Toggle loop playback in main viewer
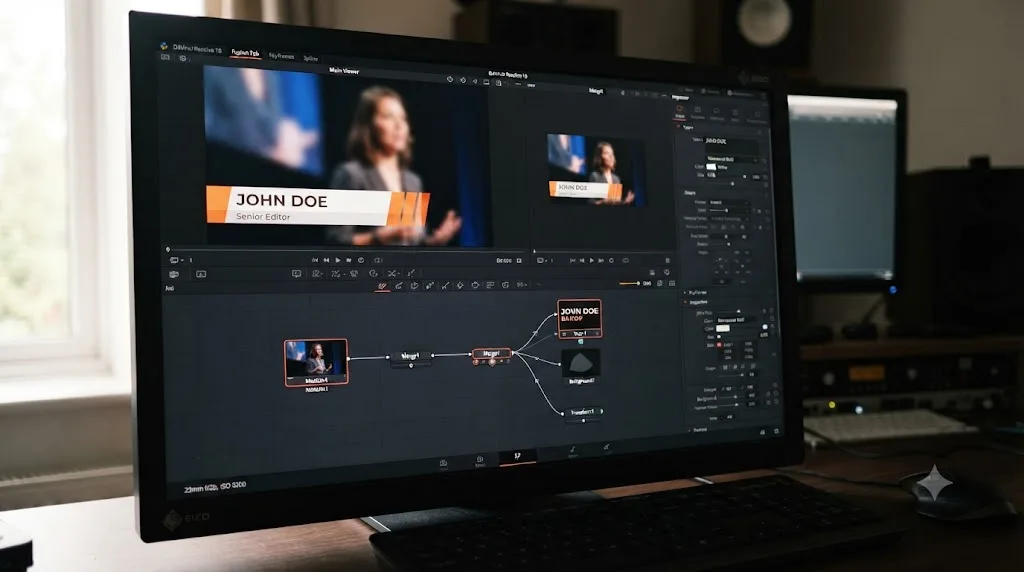Viewport: 1024px width, 572px height. click(x=361, y=260)
